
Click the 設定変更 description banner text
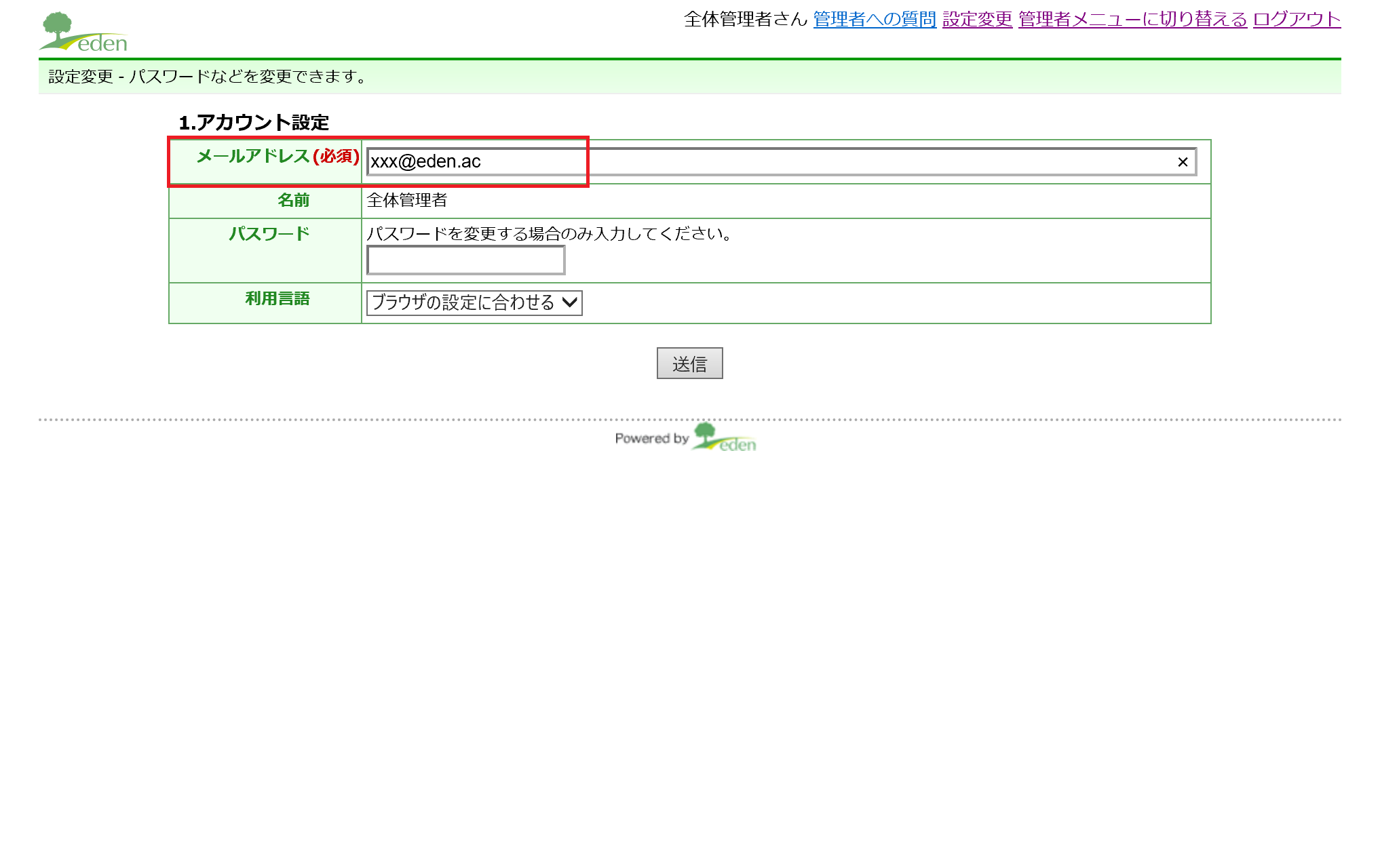[x=208, y=77]
